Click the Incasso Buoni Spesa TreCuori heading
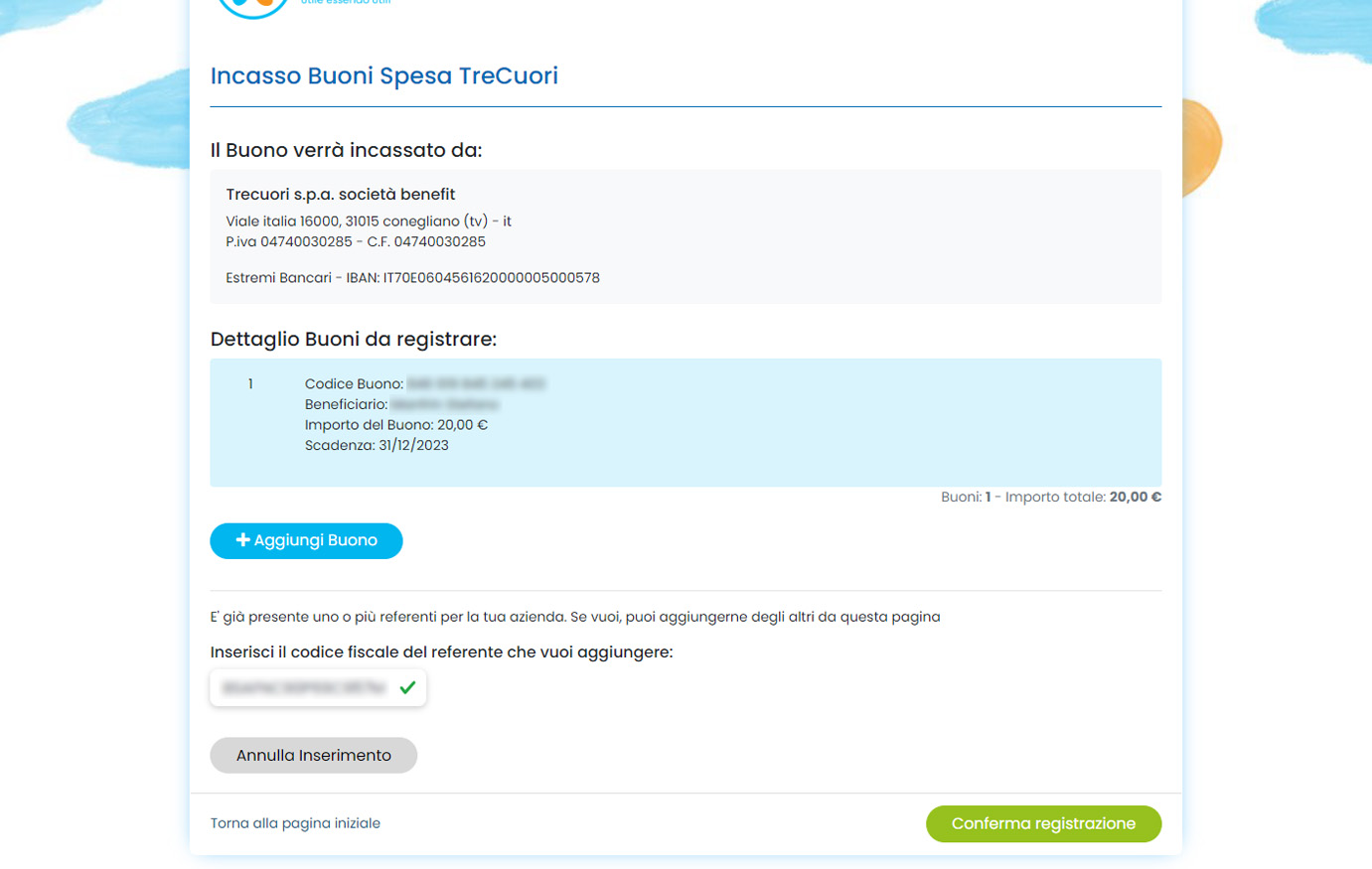The image size is (1372, 869). click(383, 75)
